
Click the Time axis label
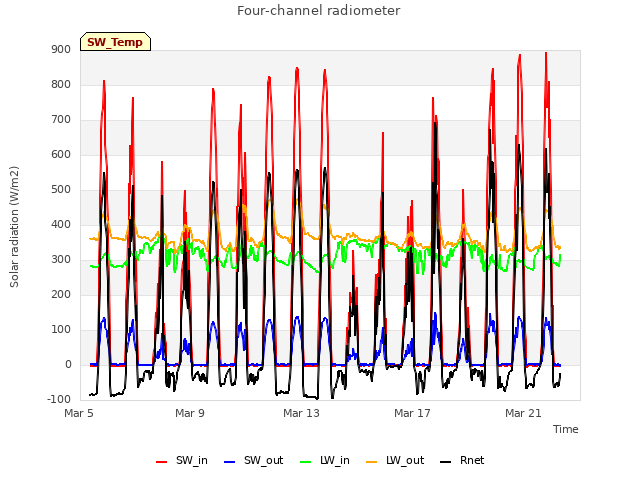pyautogui.click(x=566, y=429)
